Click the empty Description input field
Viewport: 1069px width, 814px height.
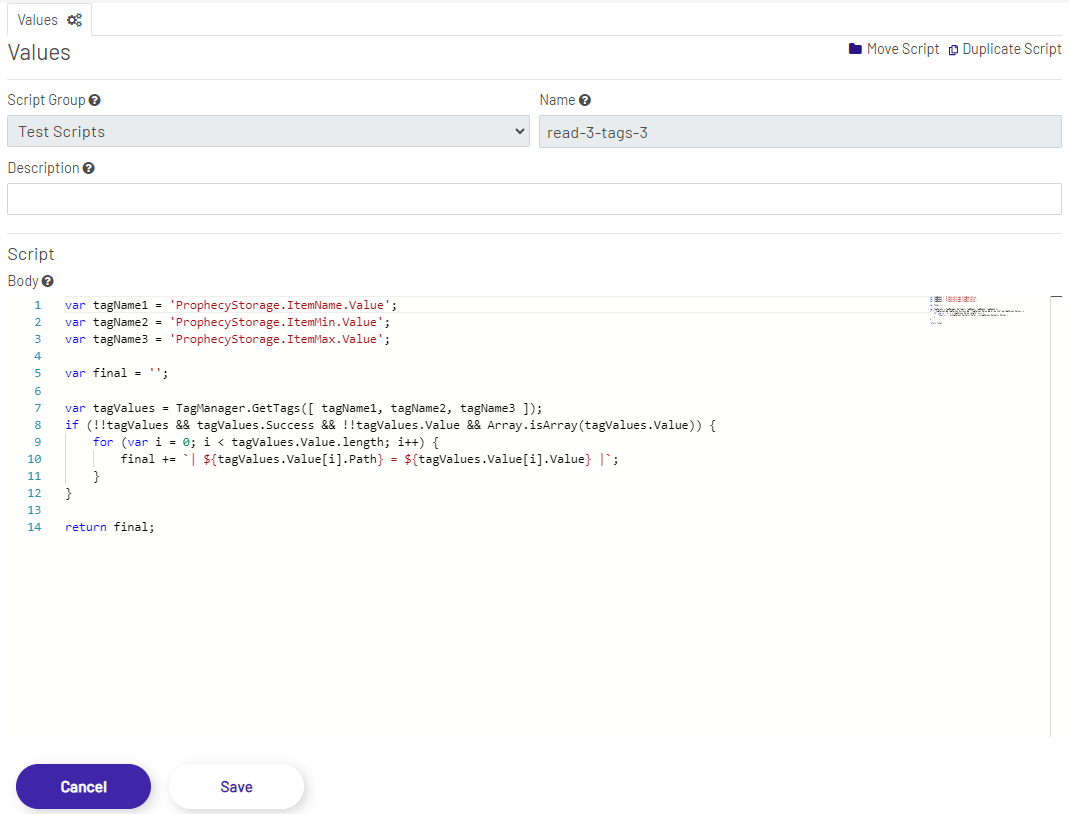534,198
